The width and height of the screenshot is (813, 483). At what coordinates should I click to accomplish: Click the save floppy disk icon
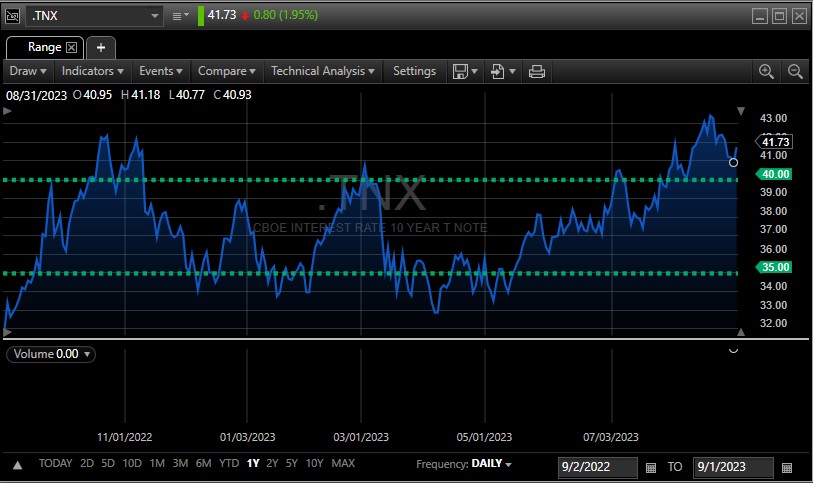pyautogui.click(x=460, y=71)
